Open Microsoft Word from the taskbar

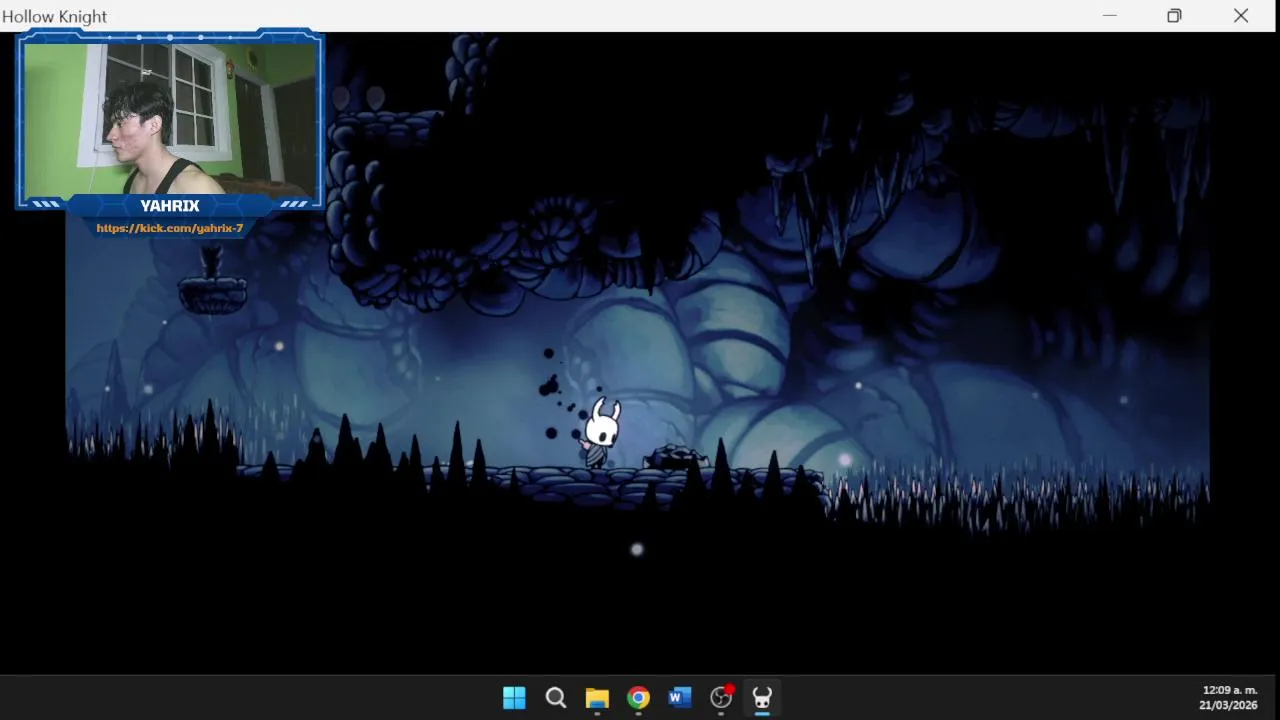pos(680,697)
